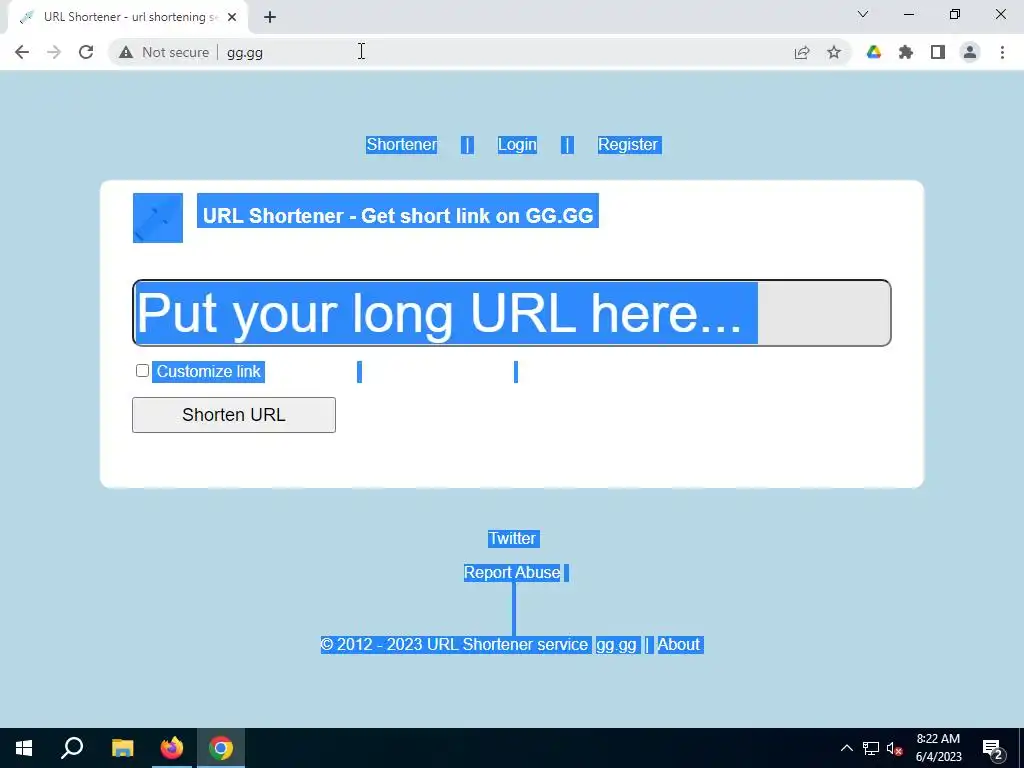Show hidden system tray icons
This screenshot has height=768, width=1024.
[846, 748]
